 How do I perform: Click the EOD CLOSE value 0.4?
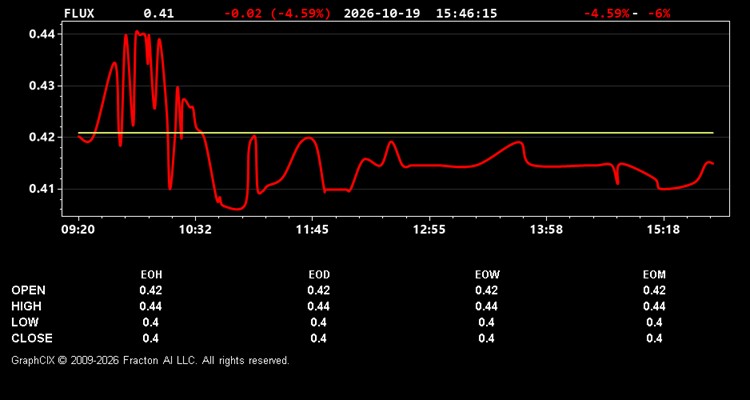click(319, 338)
